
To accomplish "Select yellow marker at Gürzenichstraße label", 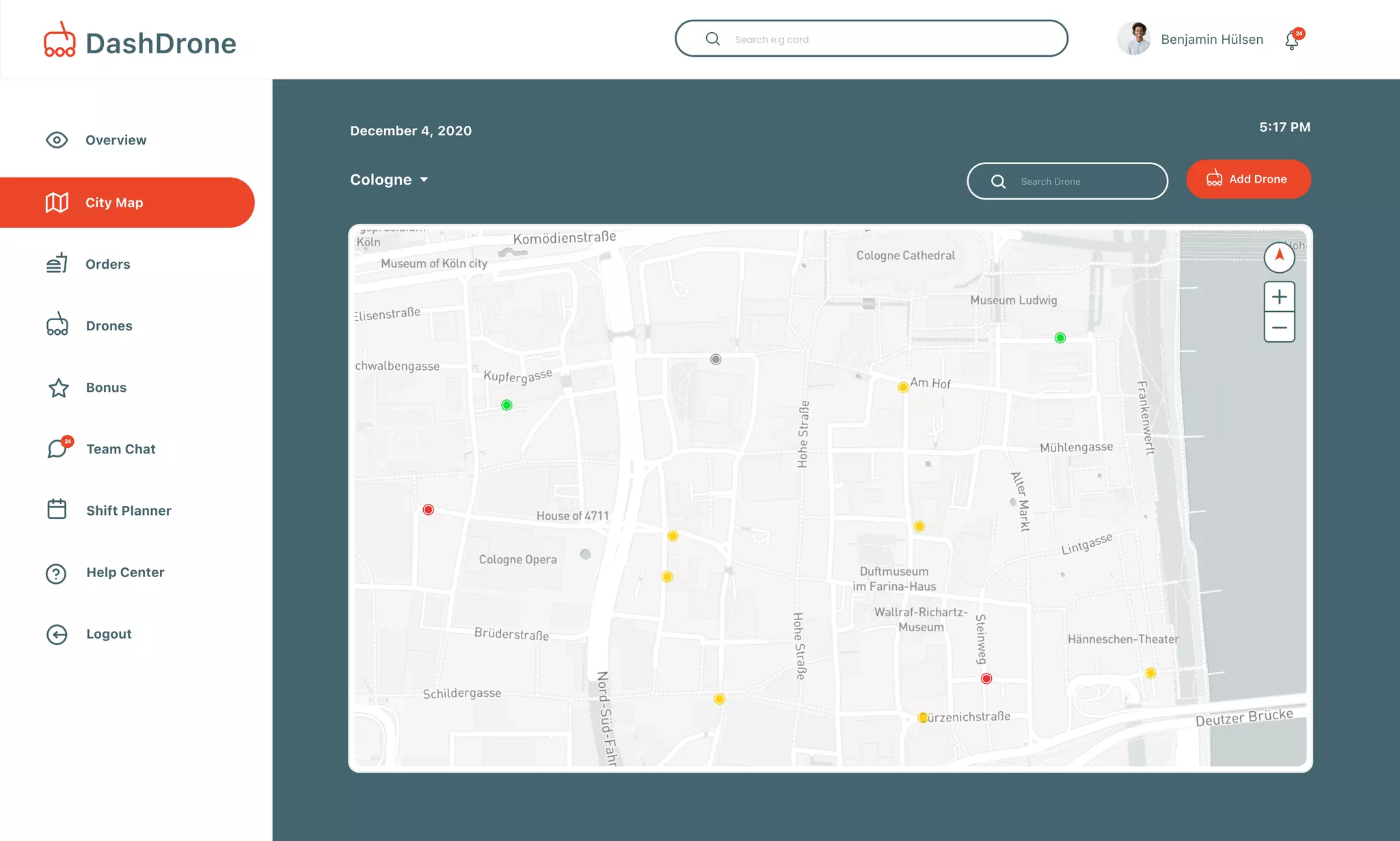I will (x=923, y=717).
